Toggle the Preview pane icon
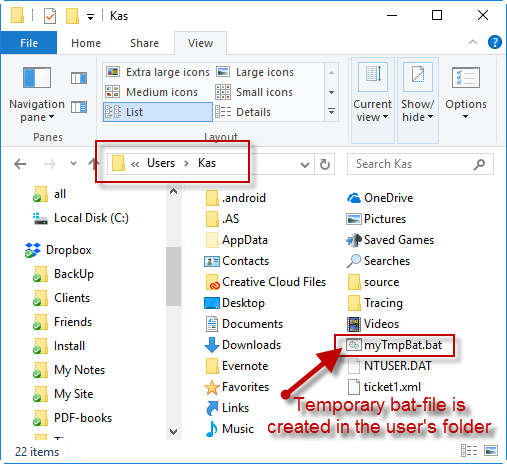Image resolution: width=507 pixels, height=464 pixels. coord(79,78)
